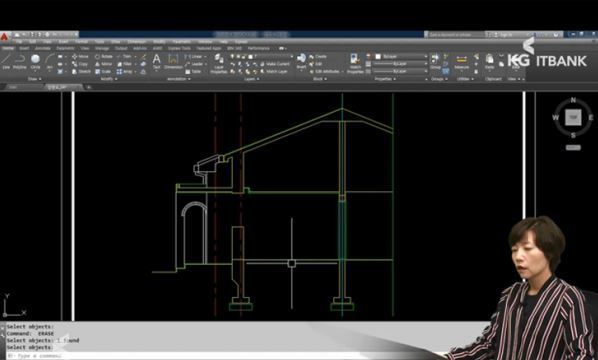598x360 pixels.
Task: Click Create in the Block panel
Action: [318, 56]
